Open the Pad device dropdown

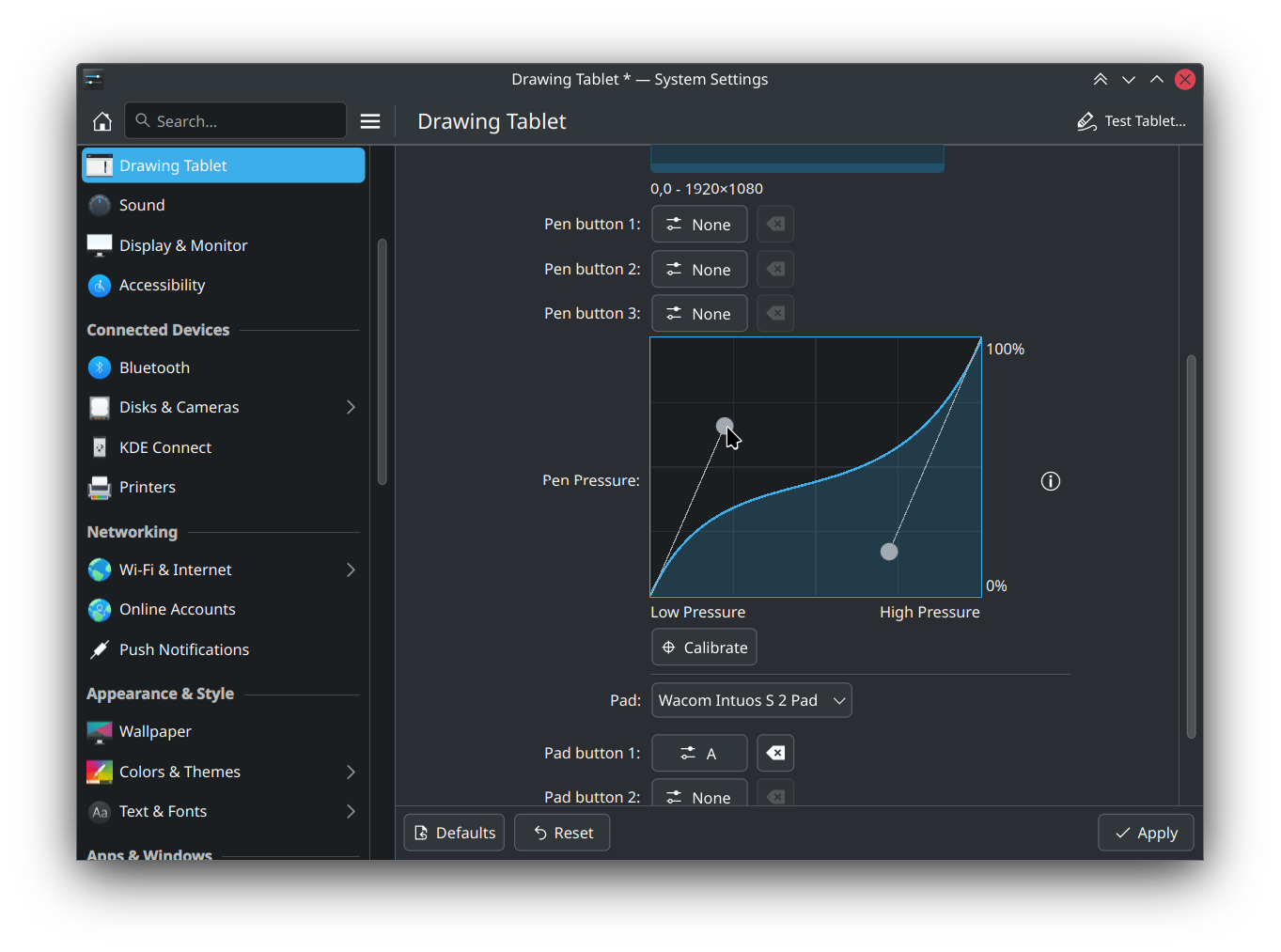(x=751, y=700)
